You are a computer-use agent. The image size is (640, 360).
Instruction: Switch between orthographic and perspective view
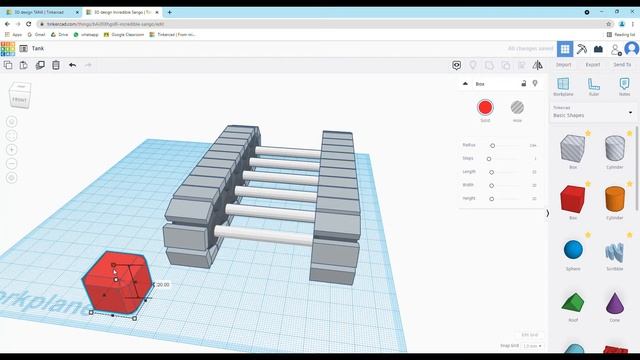point(12,178)
